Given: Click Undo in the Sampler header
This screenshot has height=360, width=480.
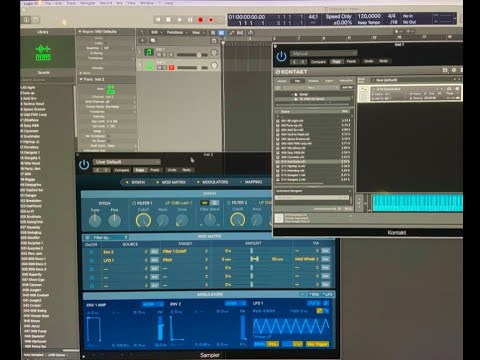Looking at the screenshot, I should pos(172,170).
